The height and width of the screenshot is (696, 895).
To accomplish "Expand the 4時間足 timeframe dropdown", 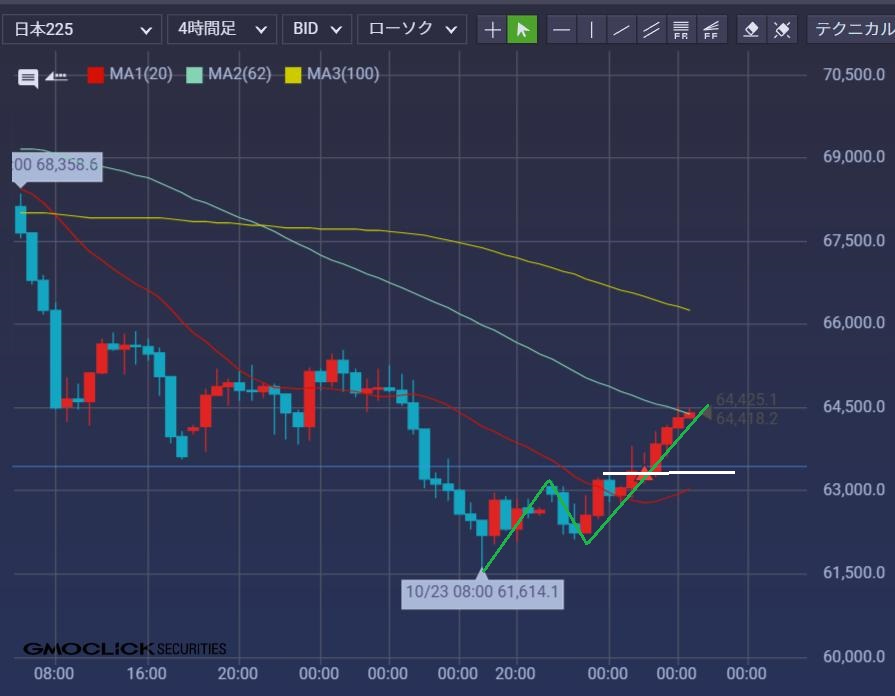I will click(222, 29).
